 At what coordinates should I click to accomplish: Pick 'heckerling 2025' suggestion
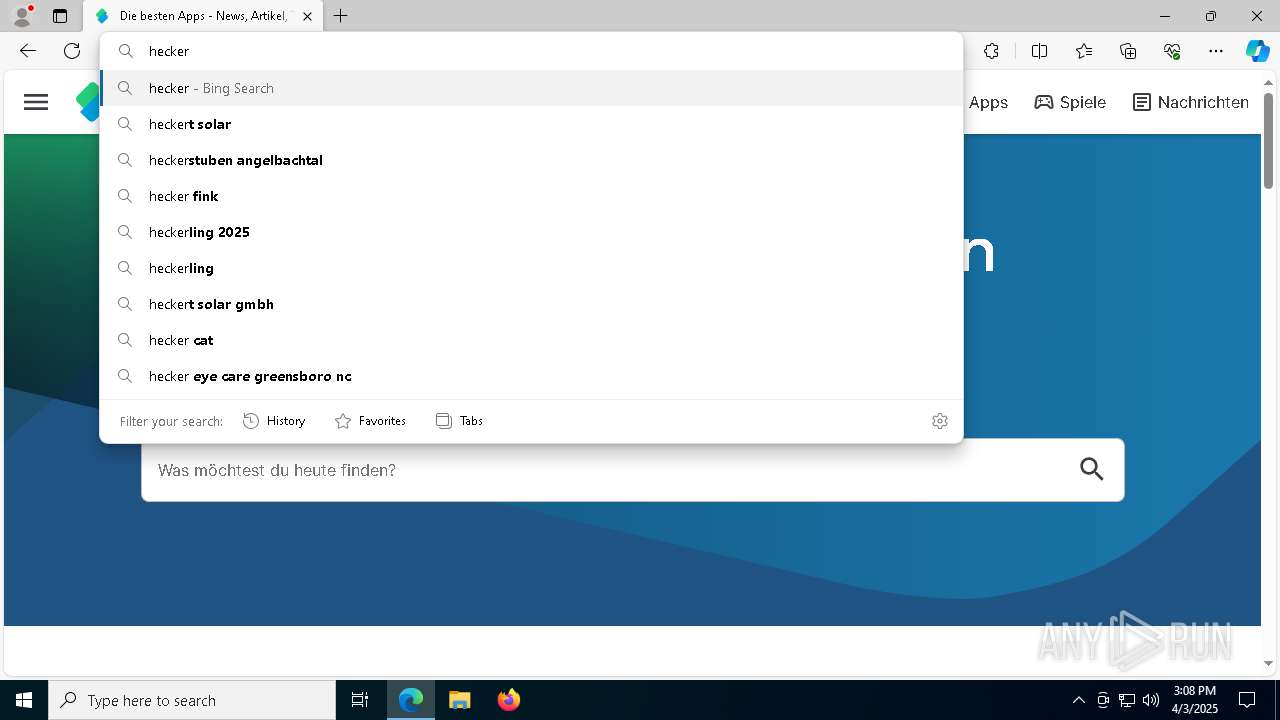click(531, 232)
